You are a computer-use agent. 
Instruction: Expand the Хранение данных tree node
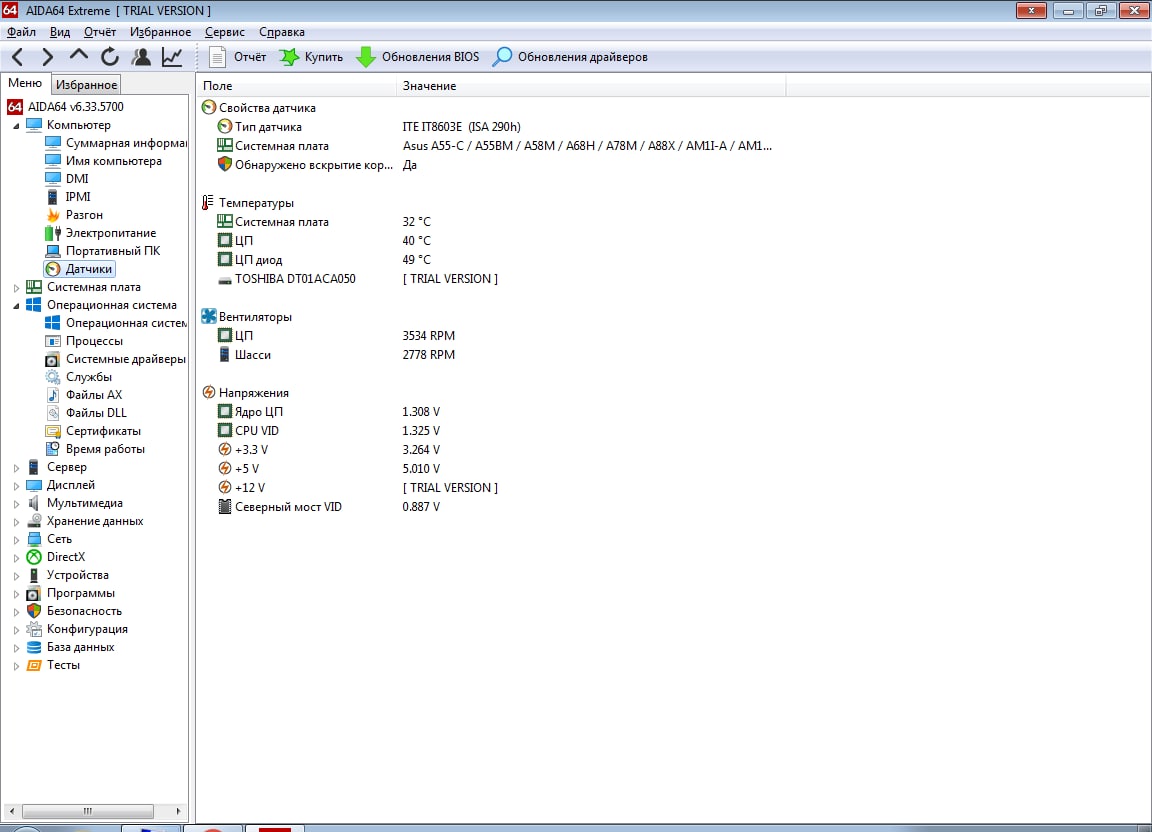tap(16, 521)
